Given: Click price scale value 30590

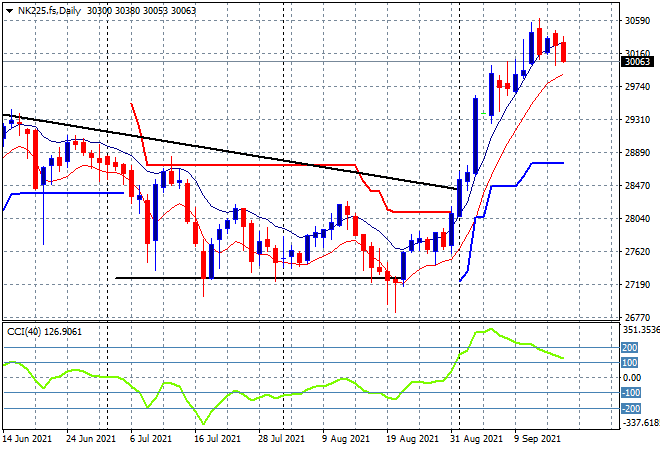Looking at the screenshot, I should (x=637, y=21).
